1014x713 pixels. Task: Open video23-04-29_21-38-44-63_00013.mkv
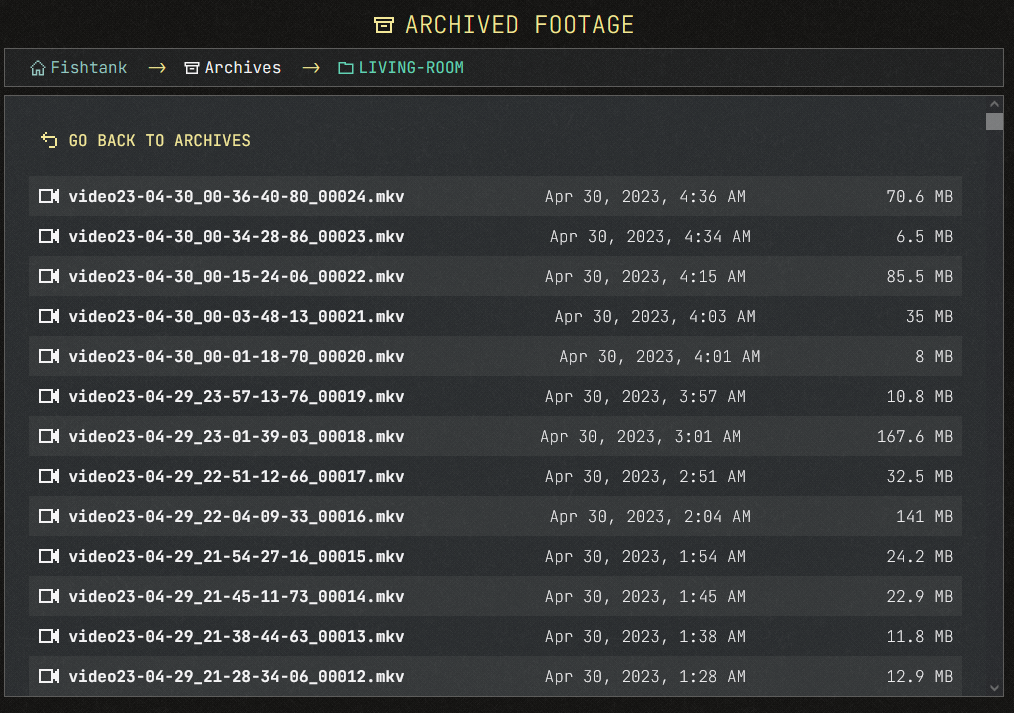[236, 637]
